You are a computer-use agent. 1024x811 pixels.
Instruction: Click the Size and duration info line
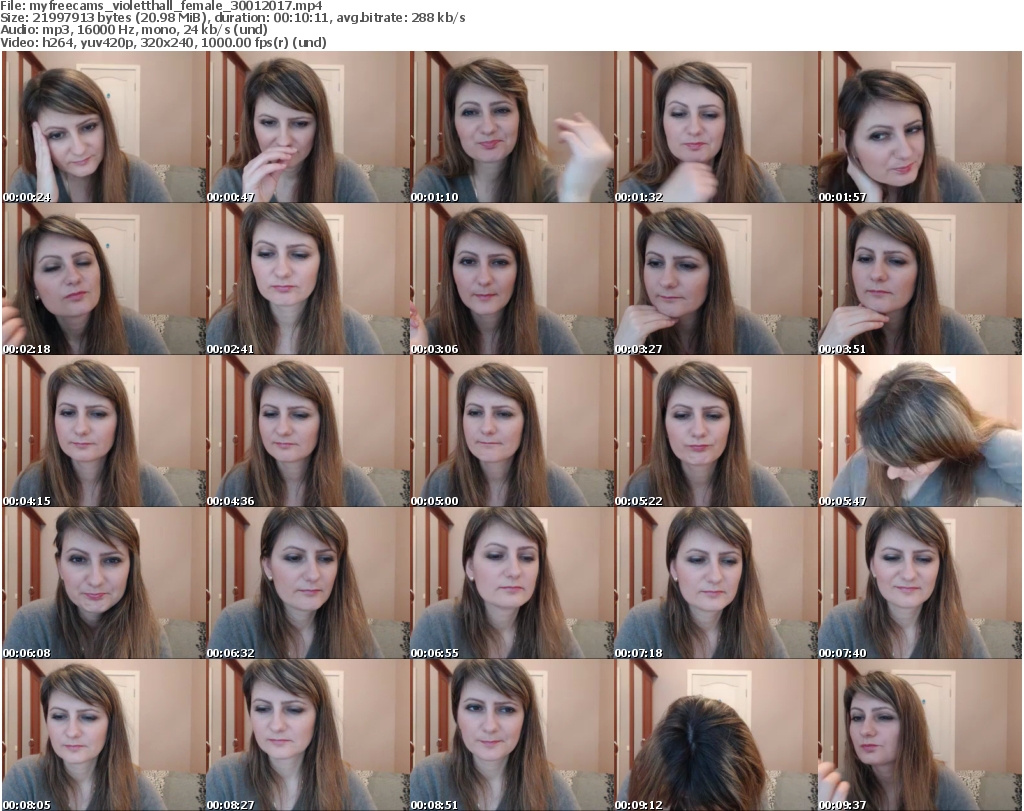coord(233,18)
